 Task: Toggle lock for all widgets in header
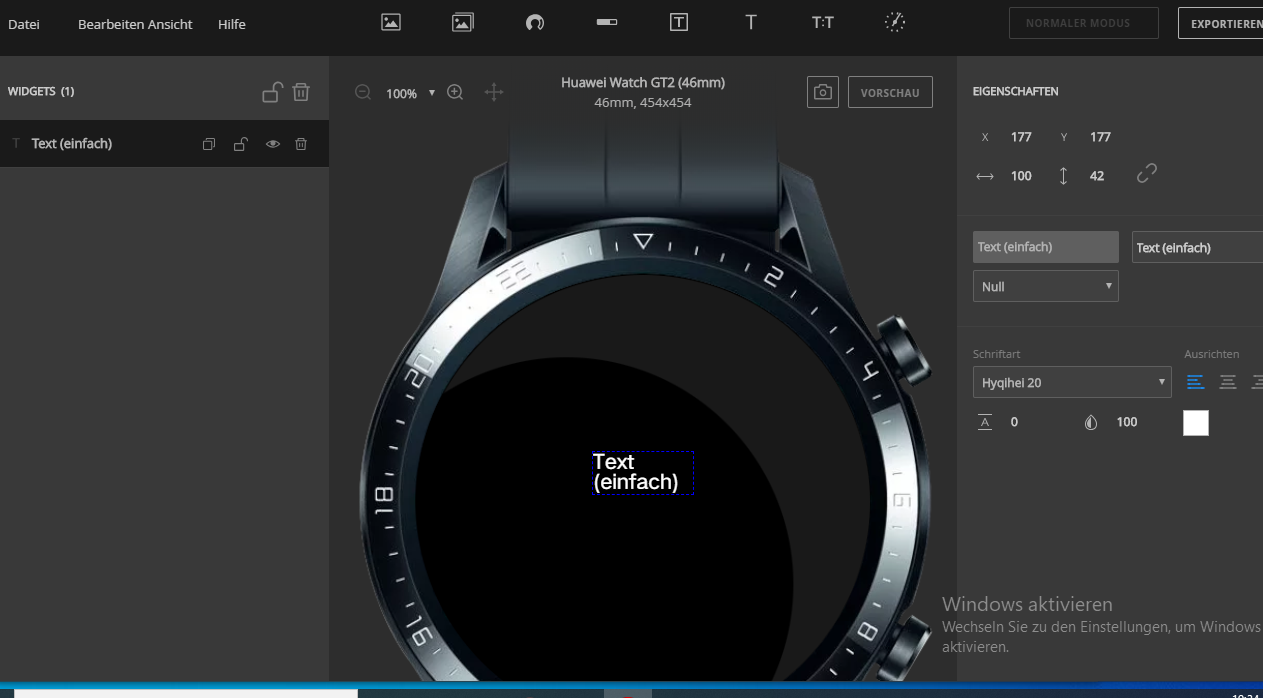pyautogui.click(x=271, y=92)
